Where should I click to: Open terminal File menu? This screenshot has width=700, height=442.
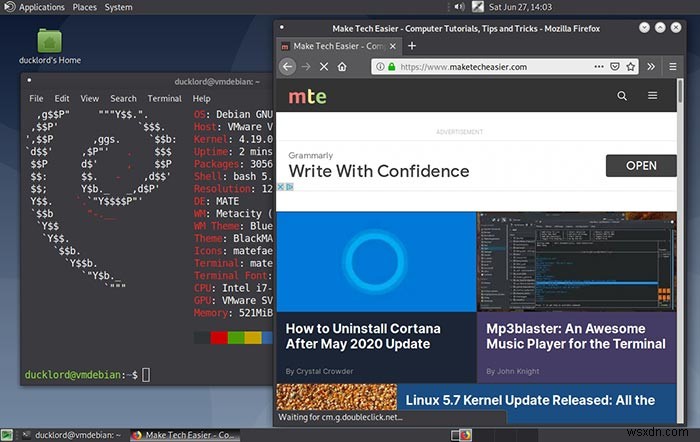[36, 98]
